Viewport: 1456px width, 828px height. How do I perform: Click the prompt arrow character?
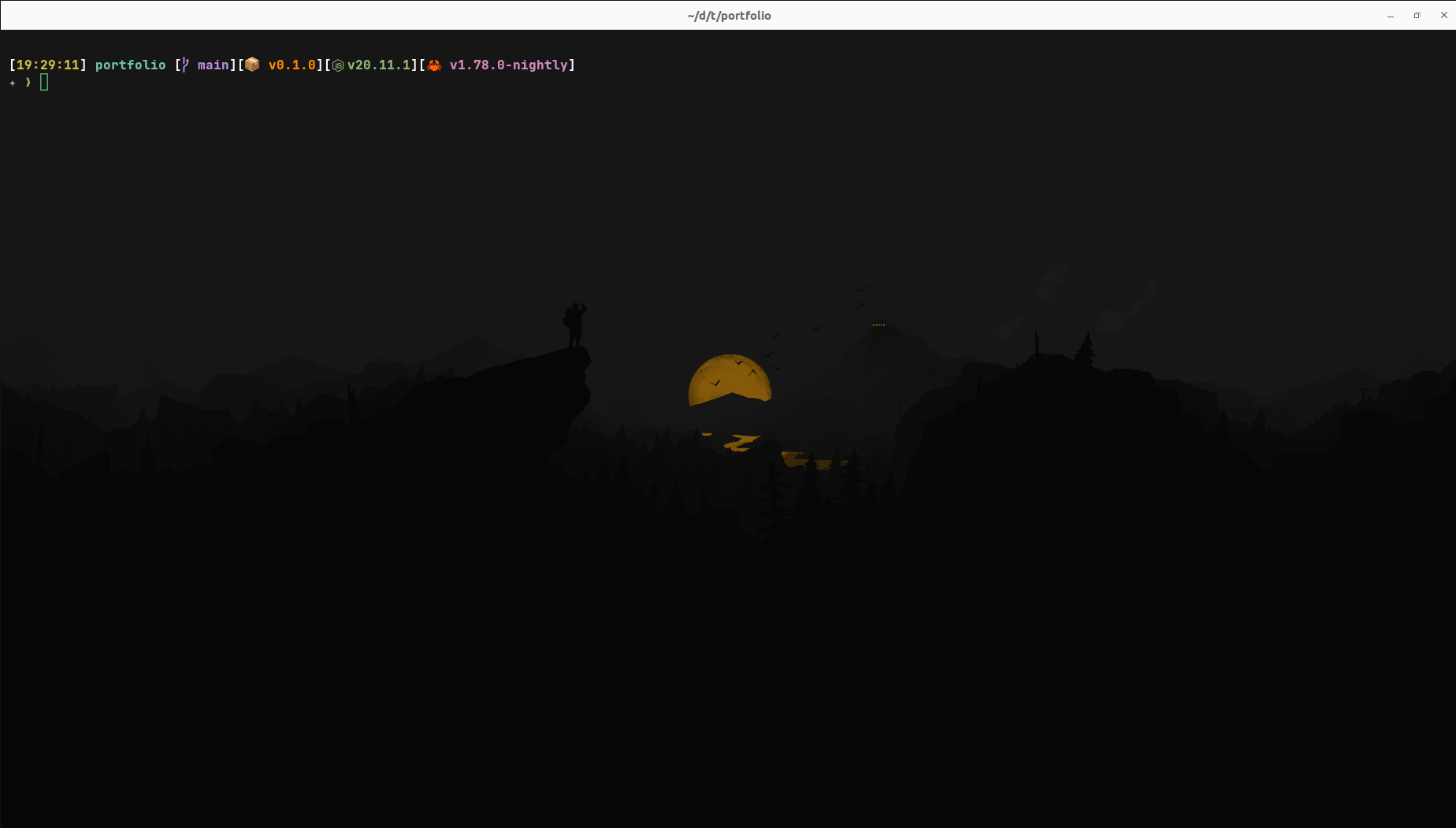[x=28, y=82]
